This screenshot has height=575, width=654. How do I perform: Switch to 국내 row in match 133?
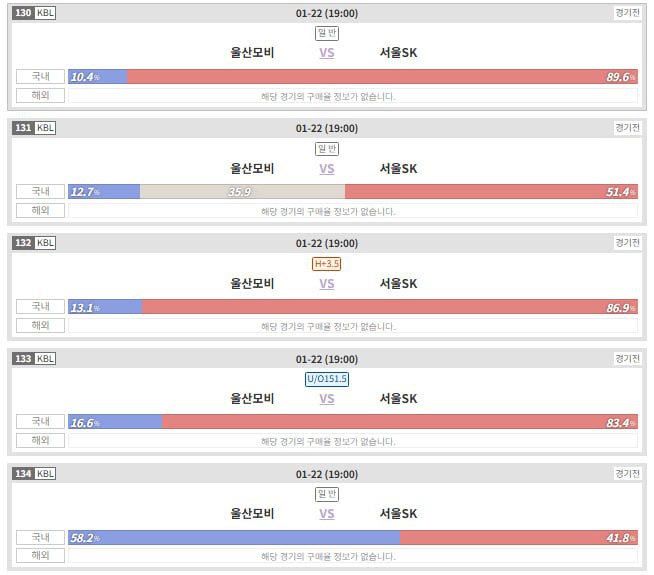click(x=40, y=422)
